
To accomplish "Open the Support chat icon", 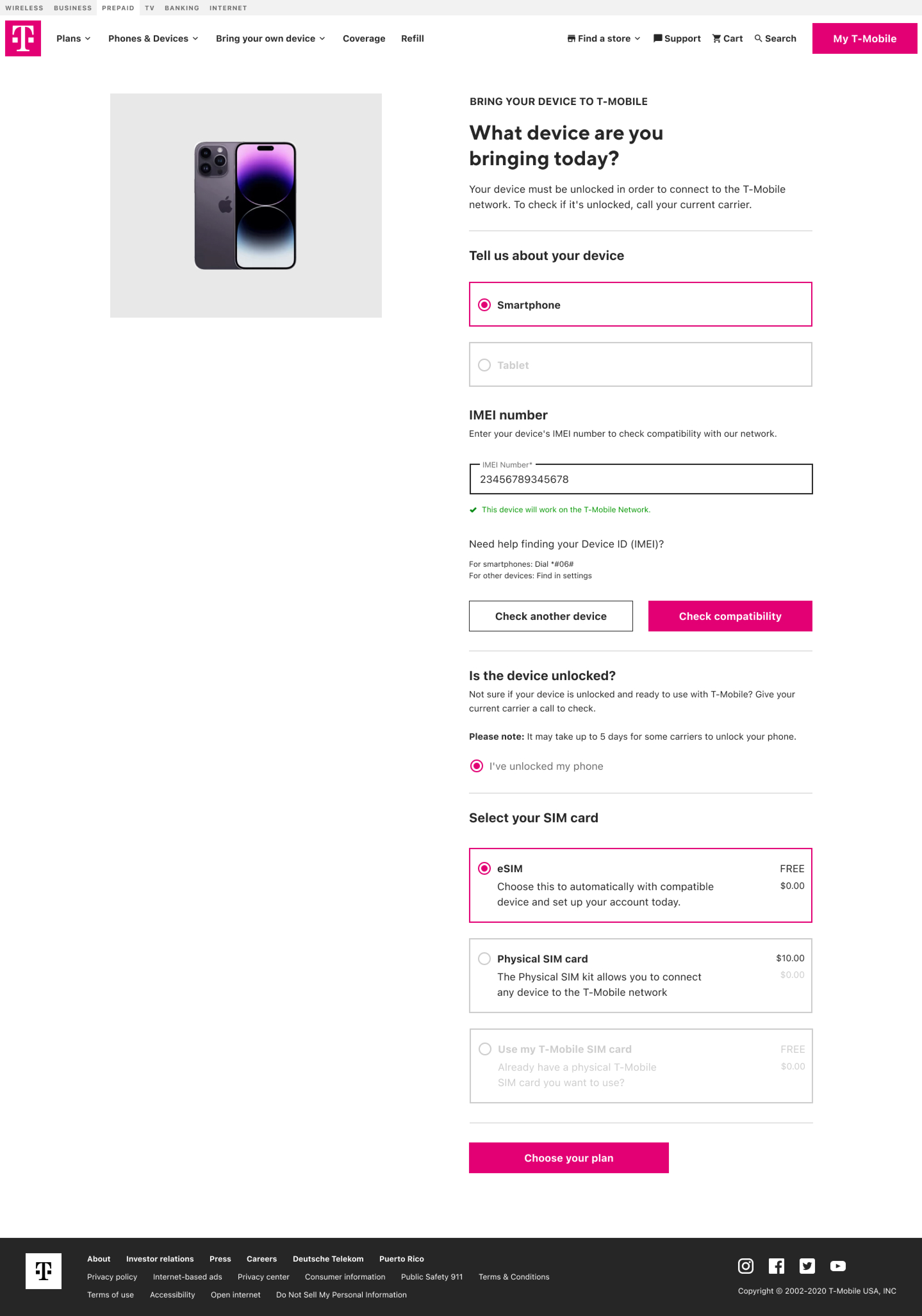I will point(658,38).
